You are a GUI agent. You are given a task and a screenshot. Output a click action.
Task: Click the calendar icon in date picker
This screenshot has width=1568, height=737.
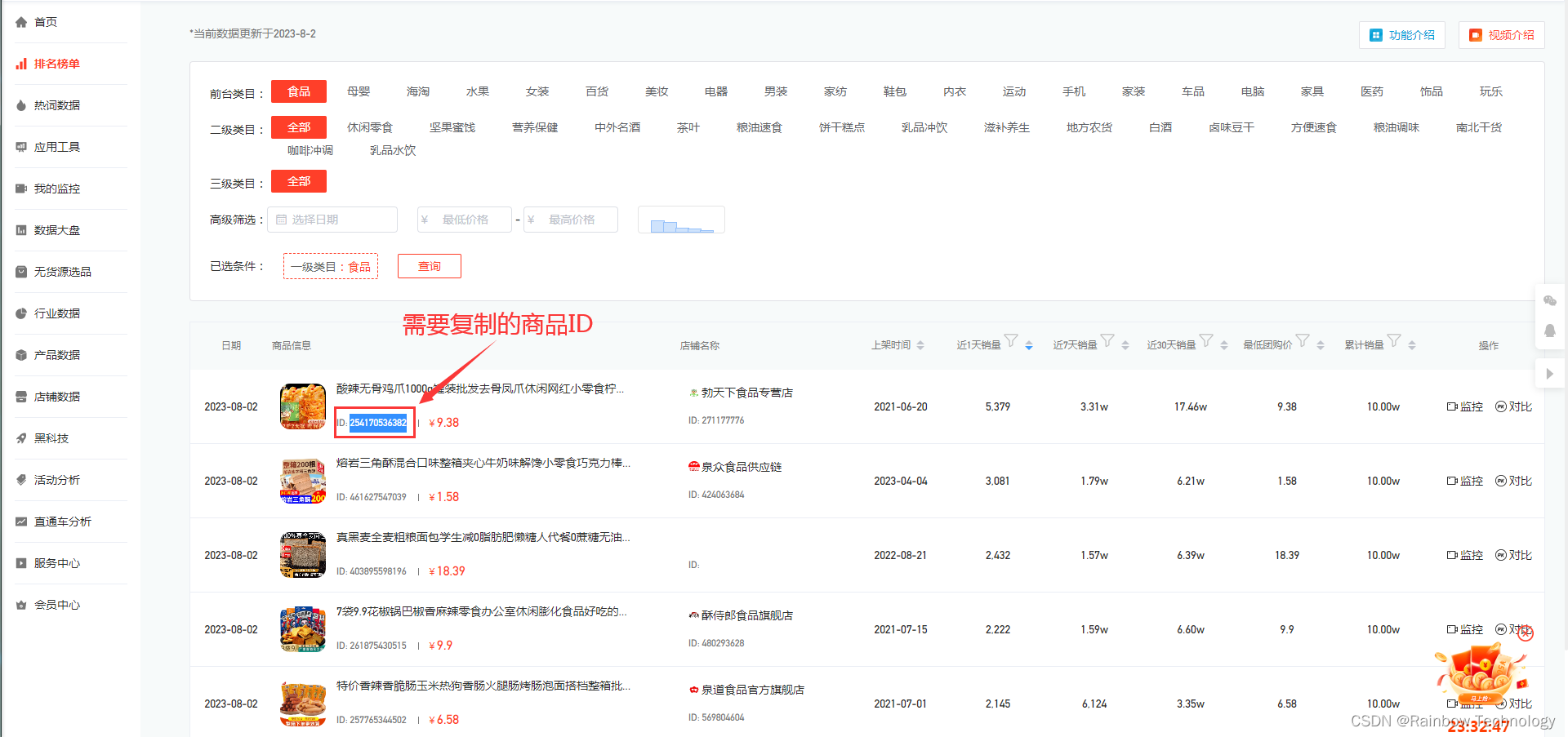tap(282, 220)
